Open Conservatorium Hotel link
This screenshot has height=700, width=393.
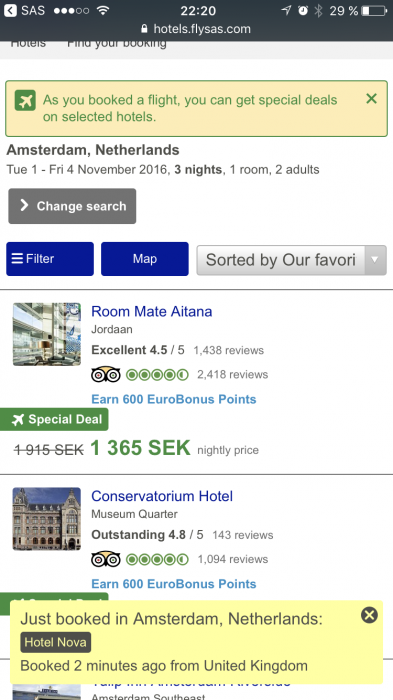click(162, 496)
